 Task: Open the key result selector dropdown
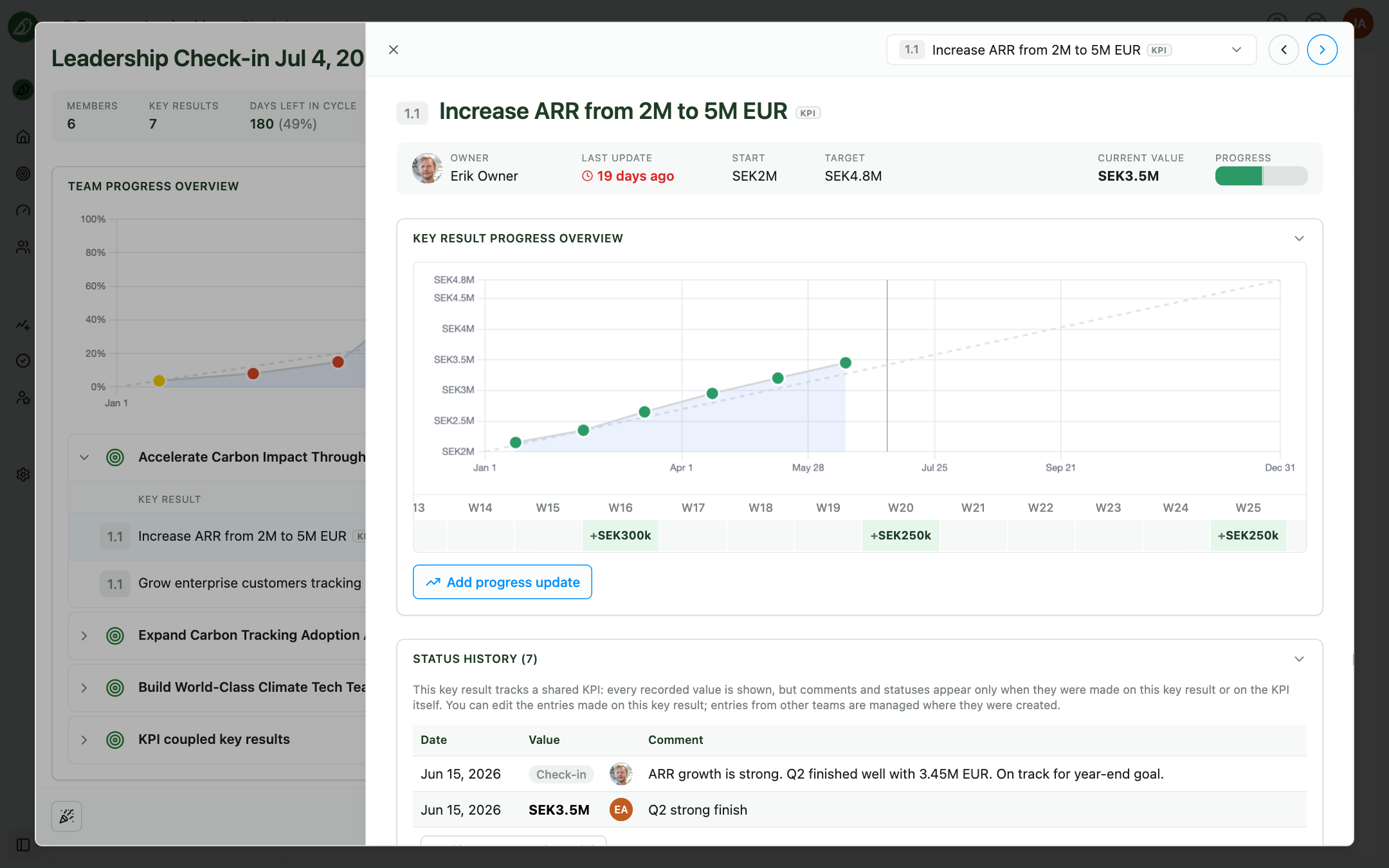(1071, 50)
